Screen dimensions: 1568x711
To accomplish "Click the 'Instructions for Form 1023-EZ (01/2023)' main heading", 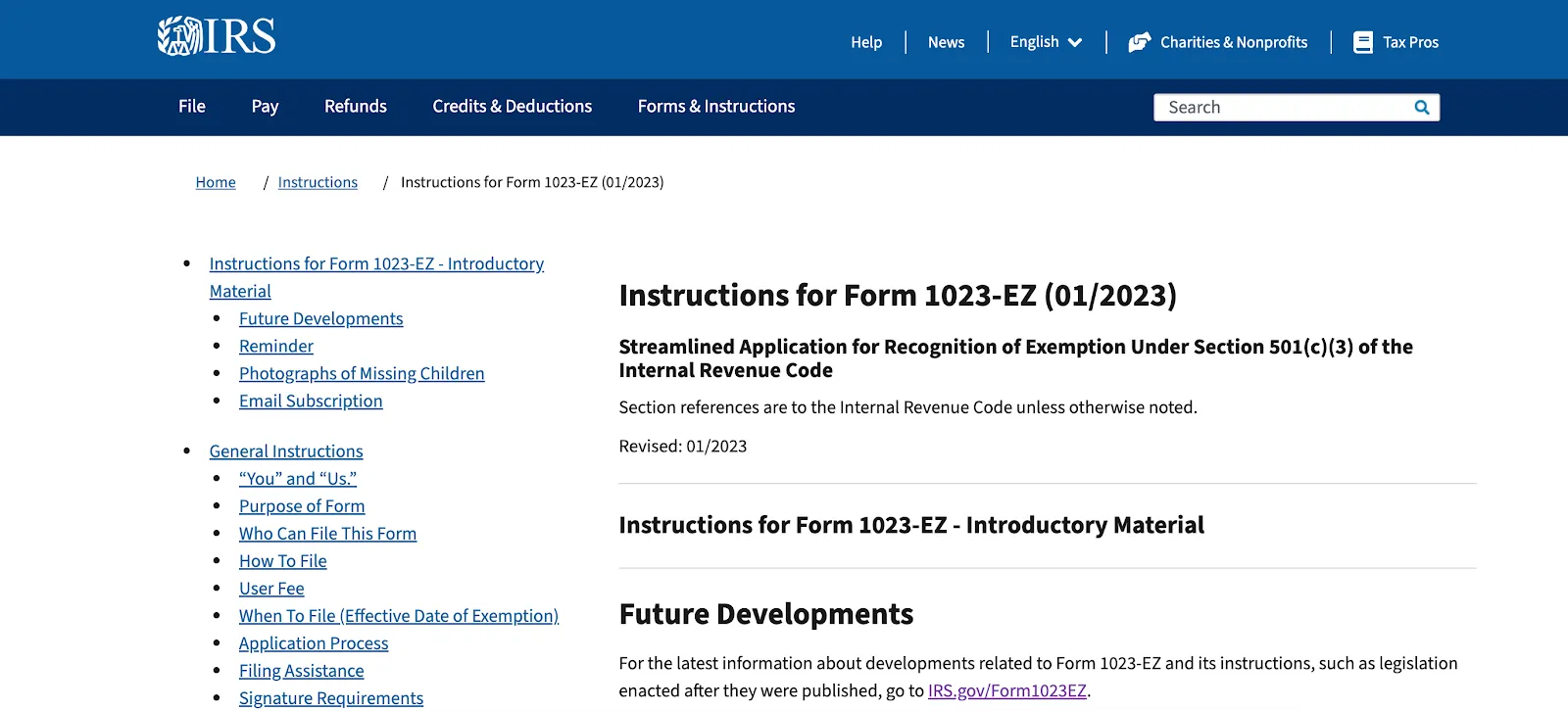I will pyautogui.click(x=898, y=295).
